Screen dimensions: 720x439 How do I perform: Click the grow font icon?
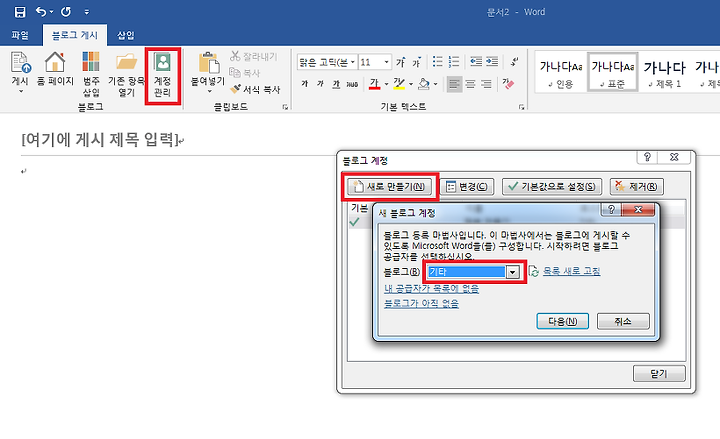point(400,62)
